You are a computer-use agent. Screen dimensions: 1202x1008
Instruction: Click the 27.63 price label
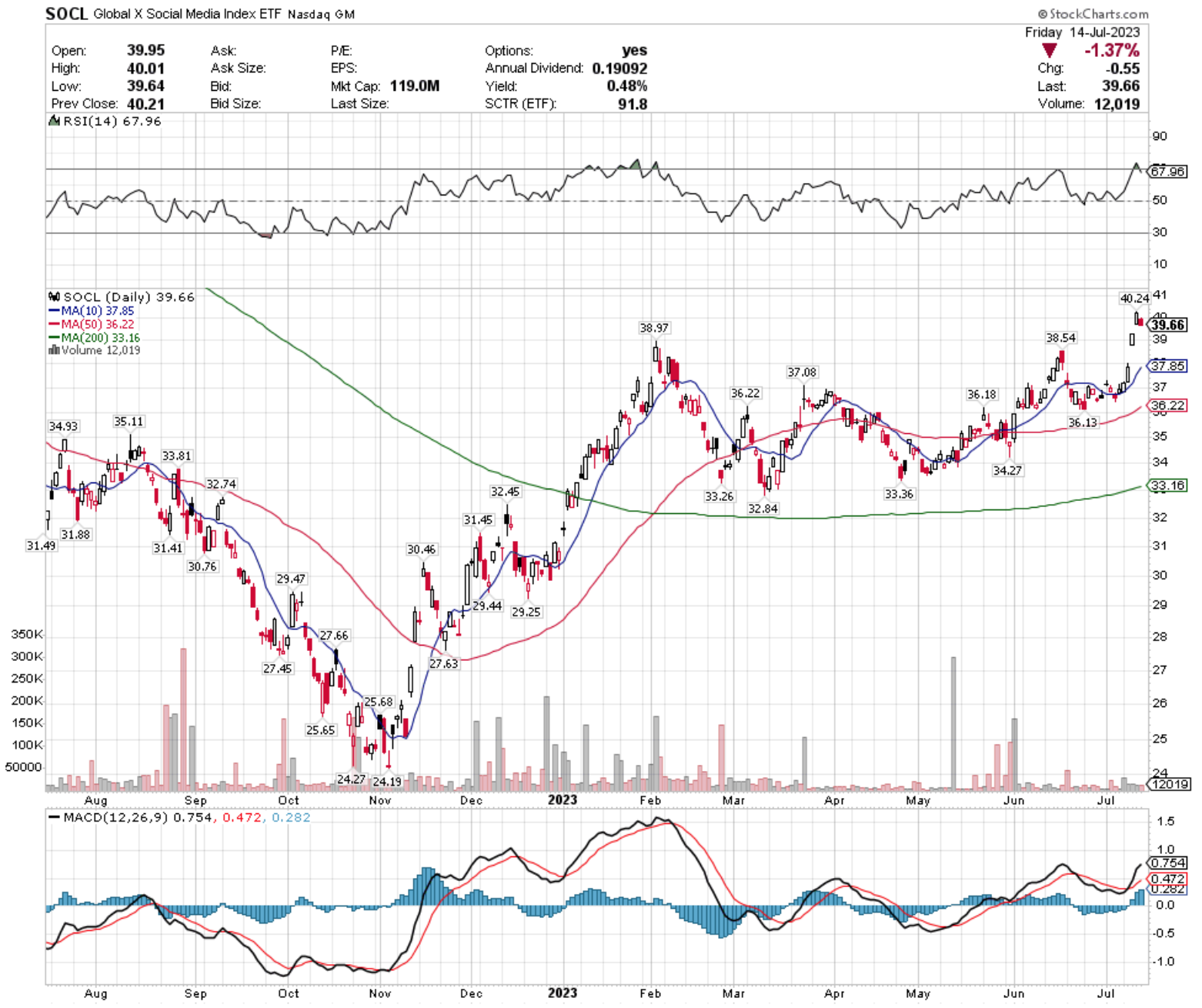coord(444,663)
